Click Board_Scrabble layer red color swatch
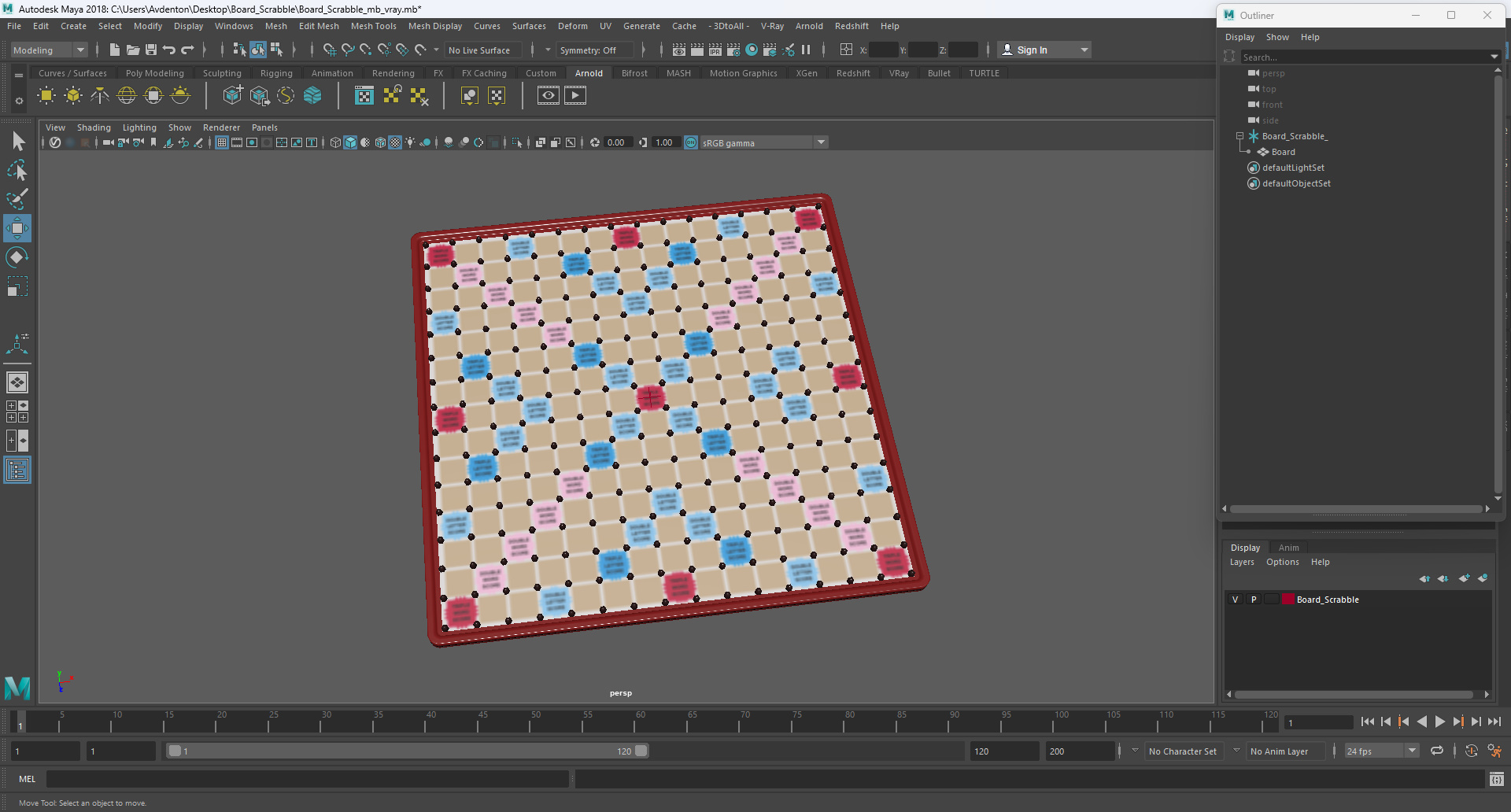Viewport: 1511px width, 812px height. 1288,600
